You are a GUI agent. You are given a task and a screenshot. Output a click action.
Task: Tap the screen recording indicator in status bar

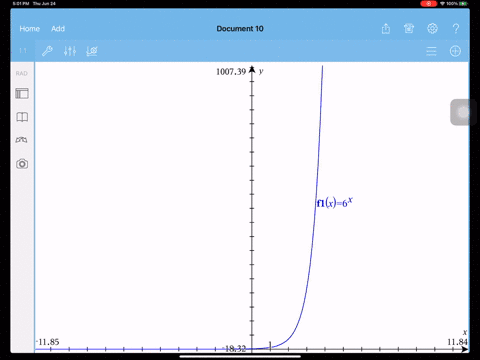[x=429, y=4]
